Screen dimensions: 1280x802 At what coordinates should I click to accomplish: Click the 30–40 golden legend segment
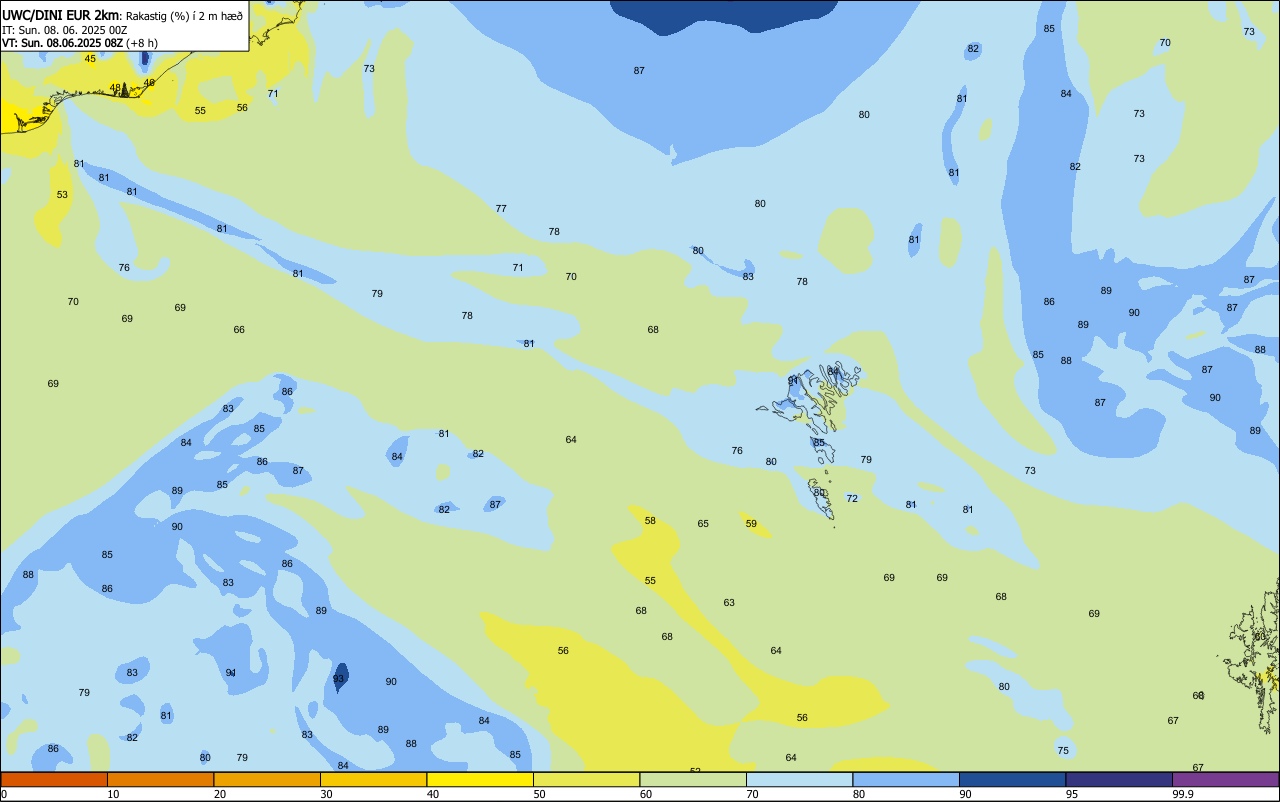pyautogui.click(x=373, y=779)
